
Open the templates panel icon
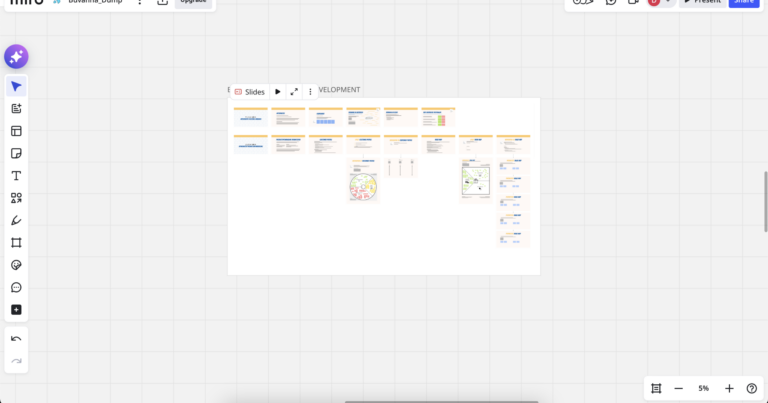pyautogui.click(x=16, y=131)
